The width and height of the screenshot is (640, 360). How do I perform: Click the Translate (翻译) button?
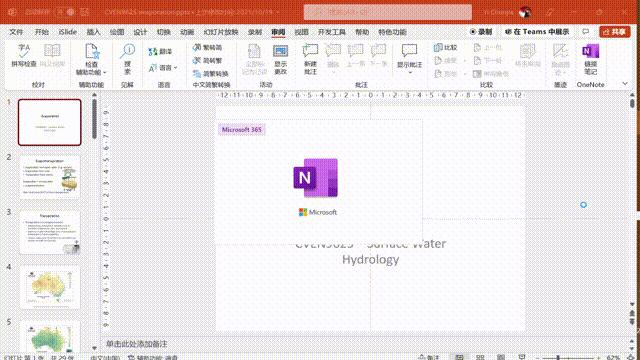pos(160,52)
